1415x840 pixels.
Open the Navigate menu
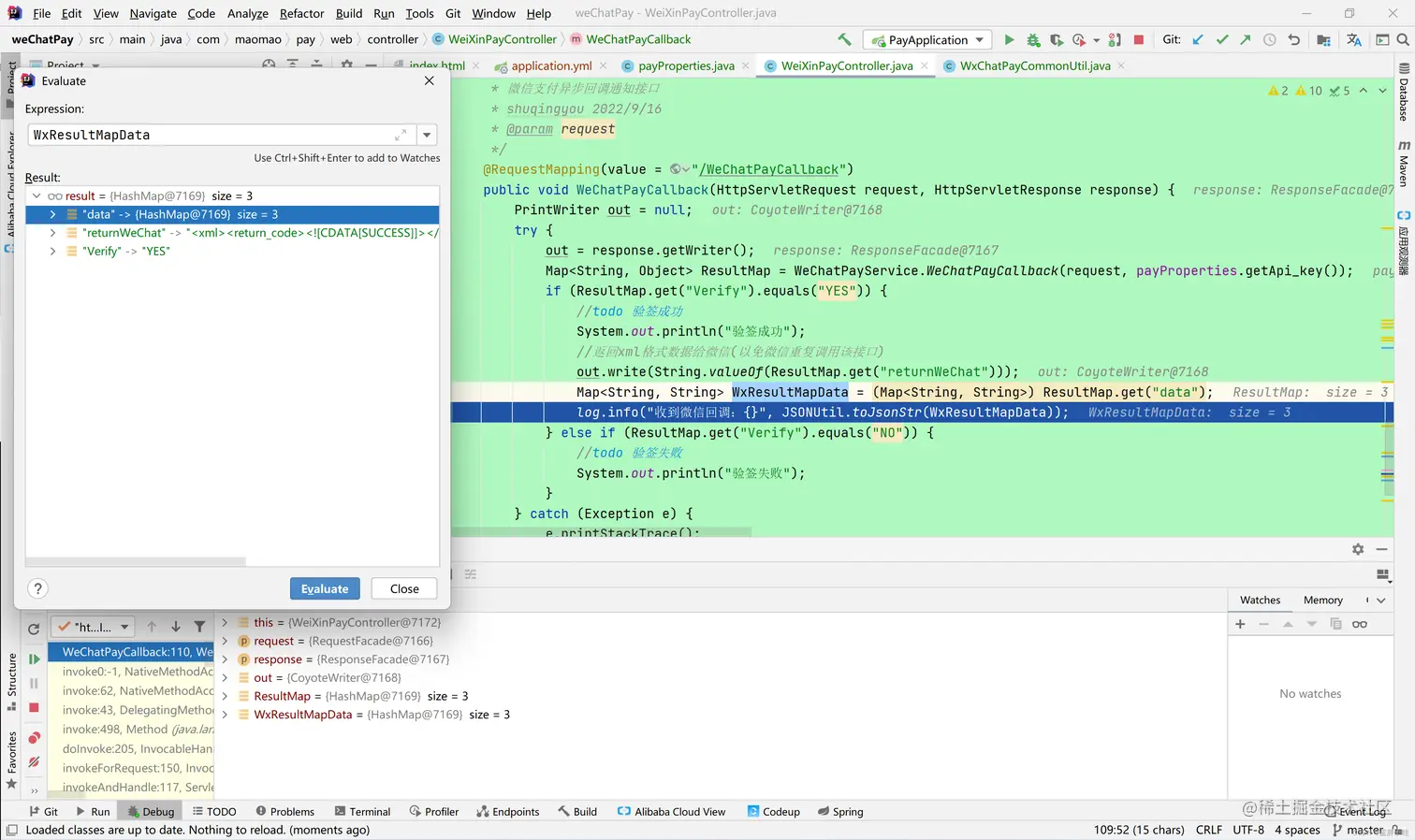click(153, 13)
